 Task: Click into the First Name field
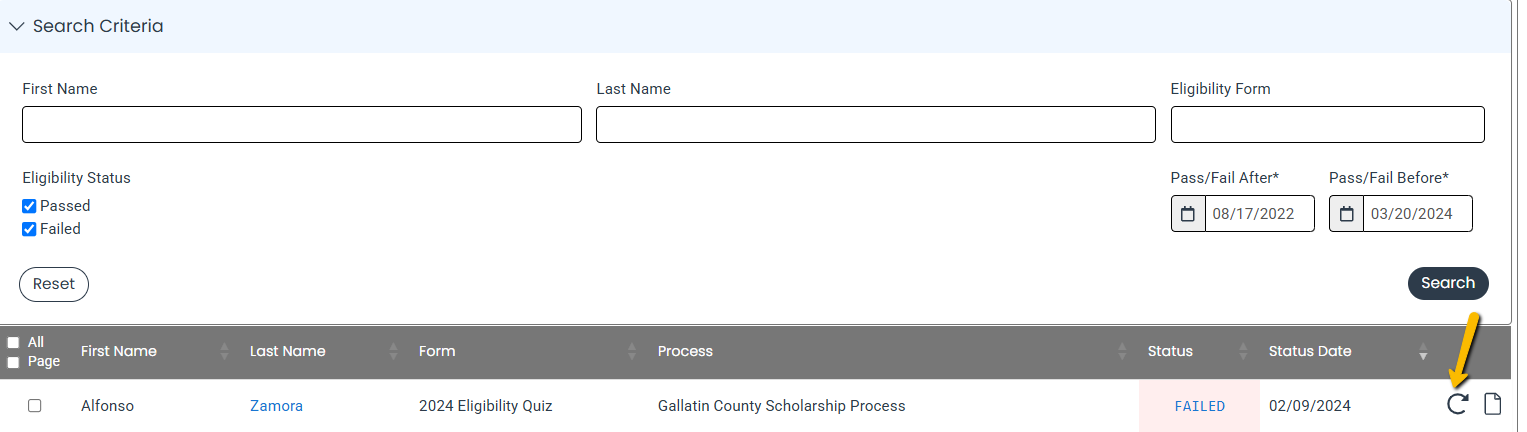(x=302, y=125)
